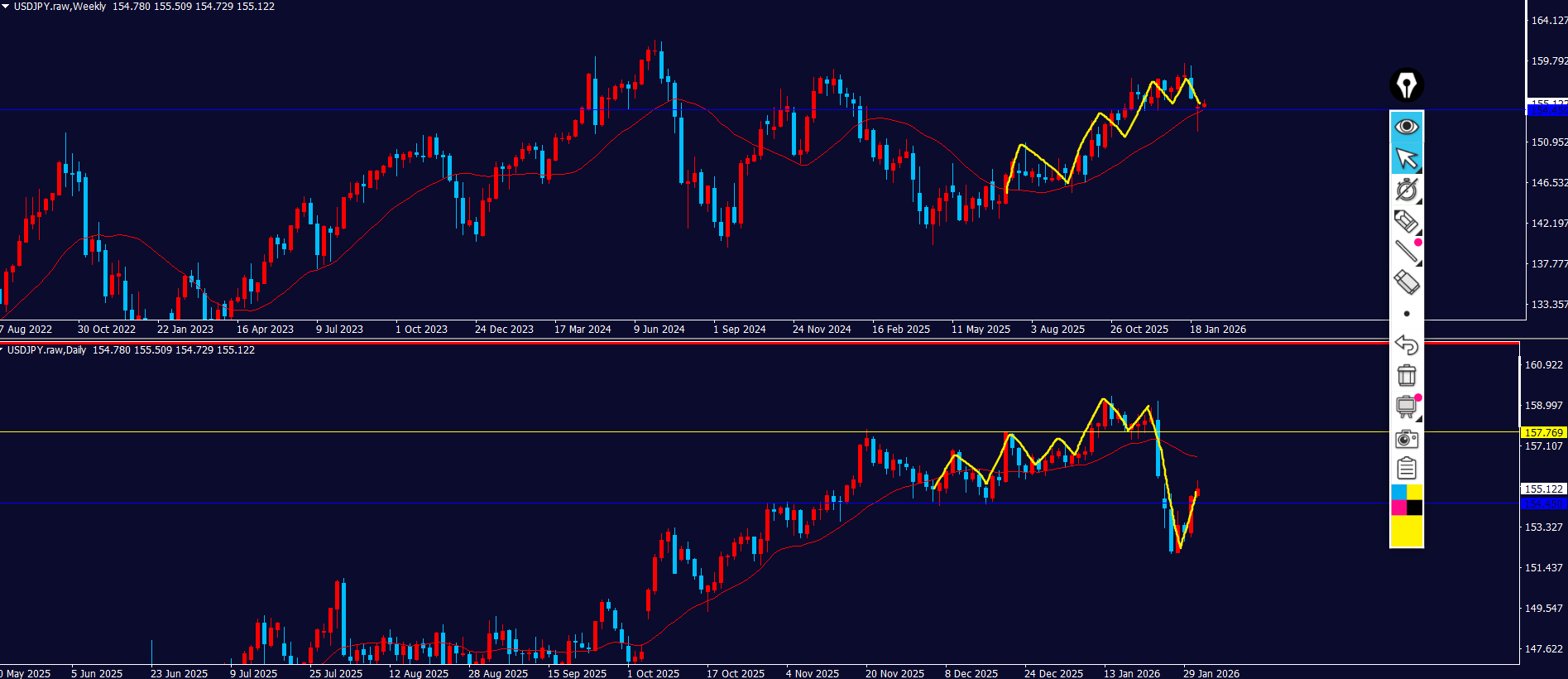Undo the last drawing stroke
1568x679 pixels.
pyautogui.click(x=1406, y=344)
